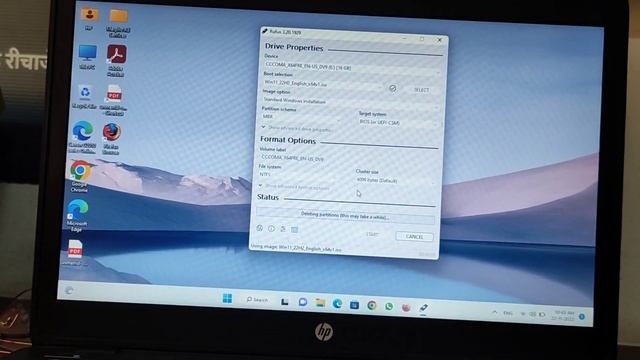
Task: Select PDF file below Microsoft Edge shortcut
Action: tap(75, 253)
